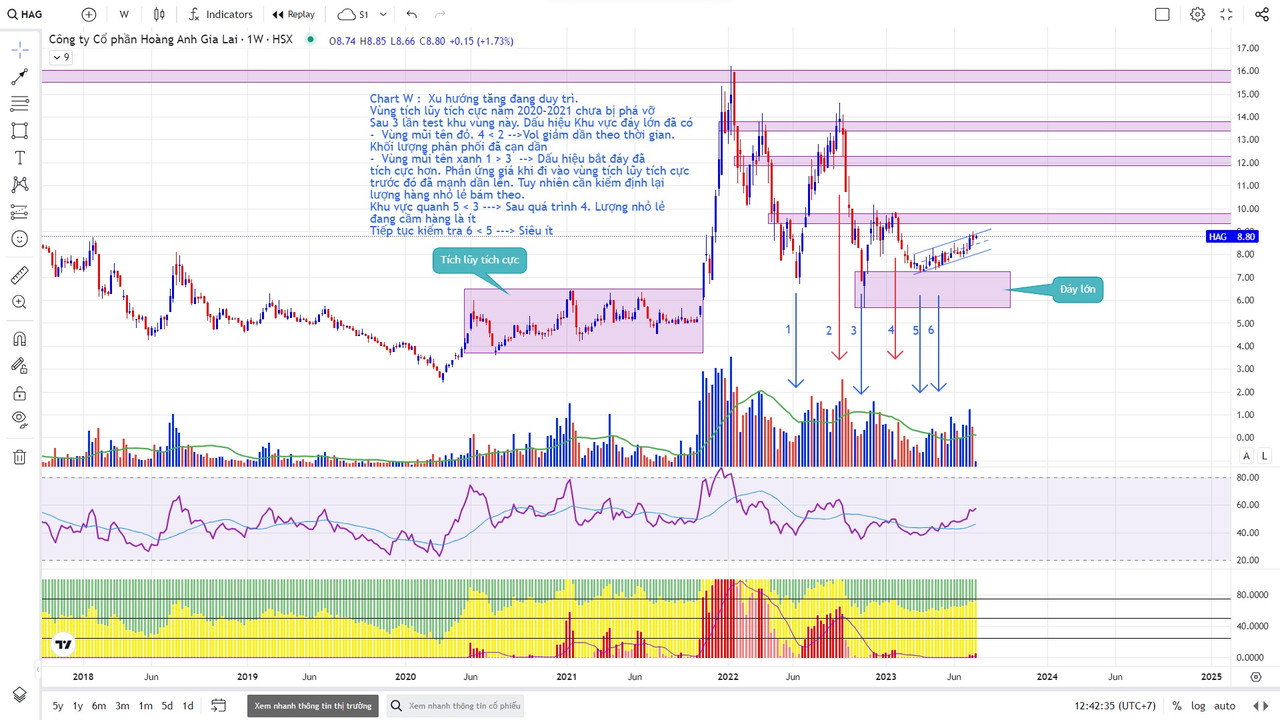Open the go to date calendar icon
The width and height of the screenshot is (1280, 720).
point(219,706)
